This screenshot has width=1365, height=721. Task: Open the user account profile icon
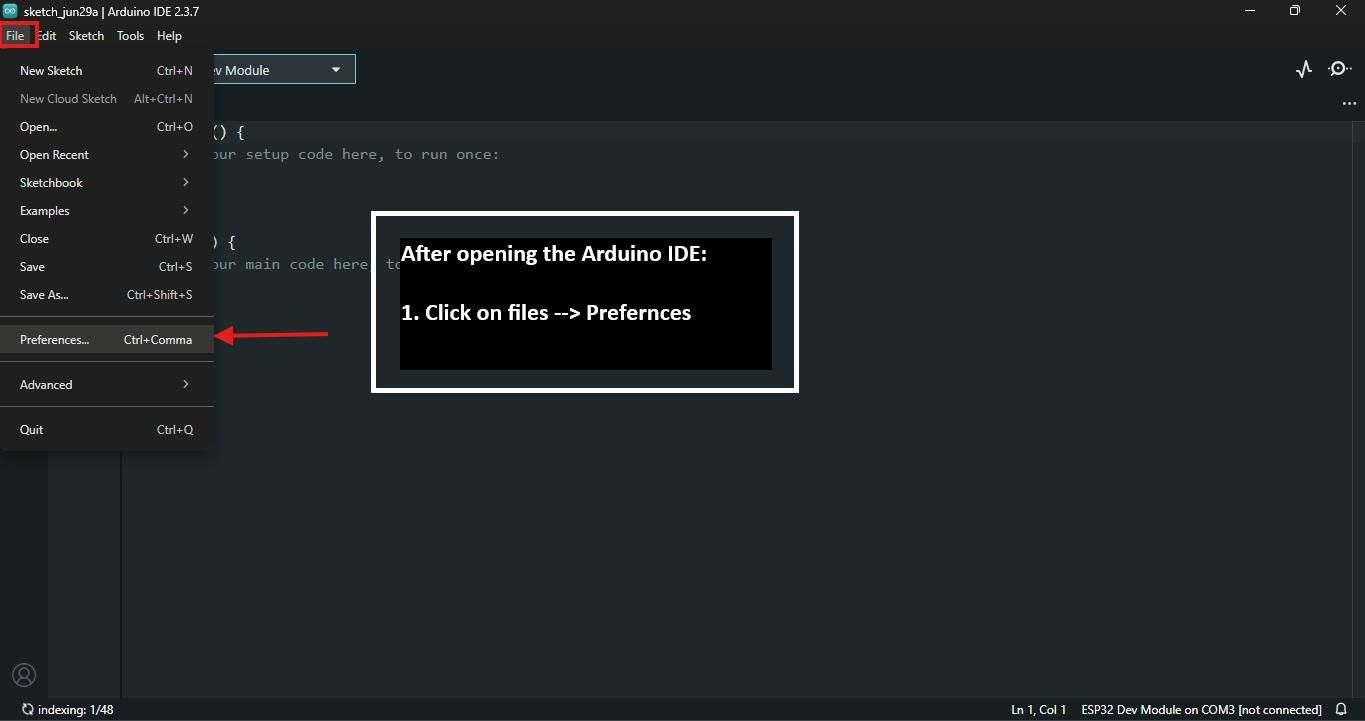[24, 675]
